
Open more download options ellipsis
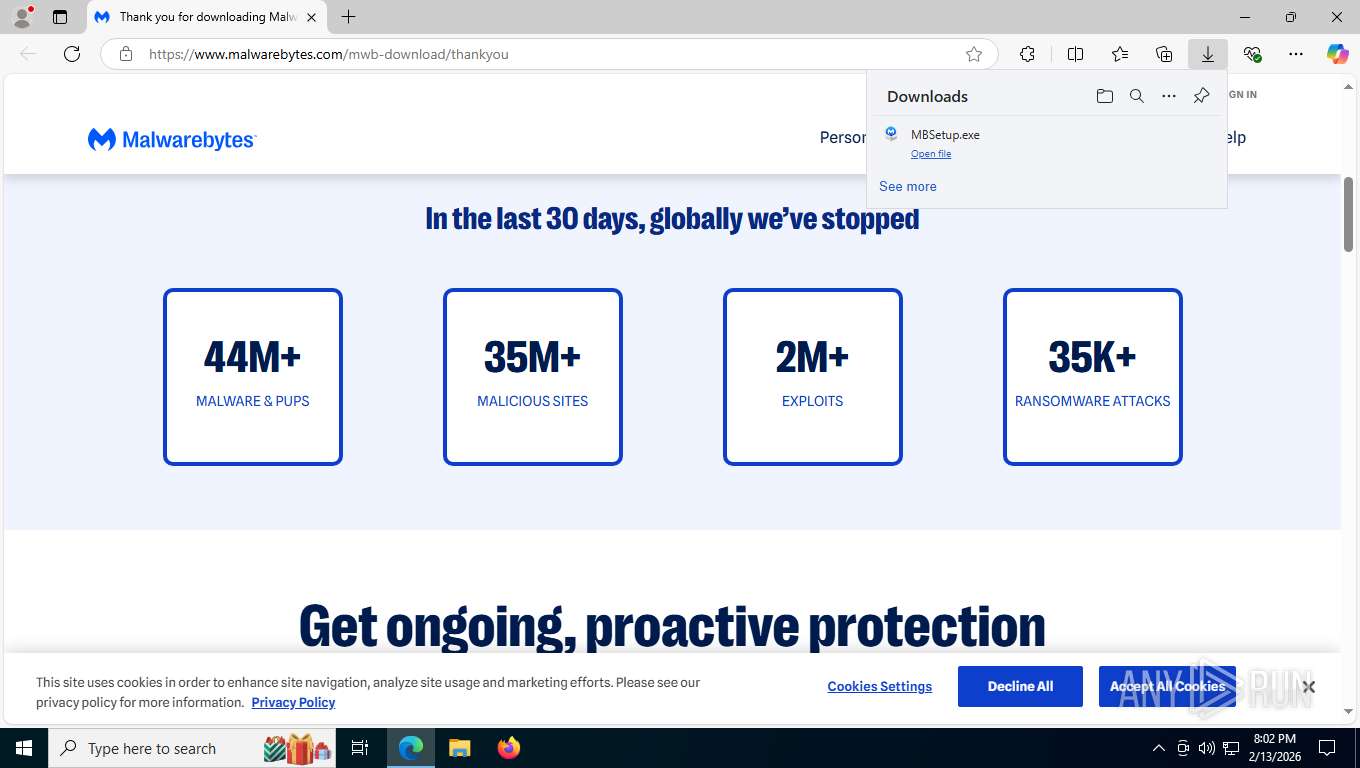(x=1169, y=96)
